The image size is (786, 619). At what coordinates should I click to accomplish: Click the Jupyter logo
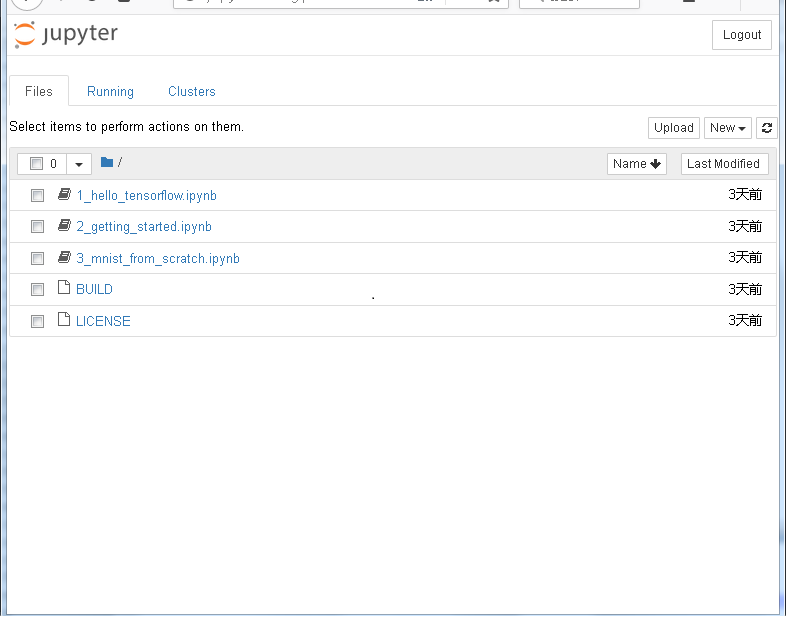[x=66, y=34]
